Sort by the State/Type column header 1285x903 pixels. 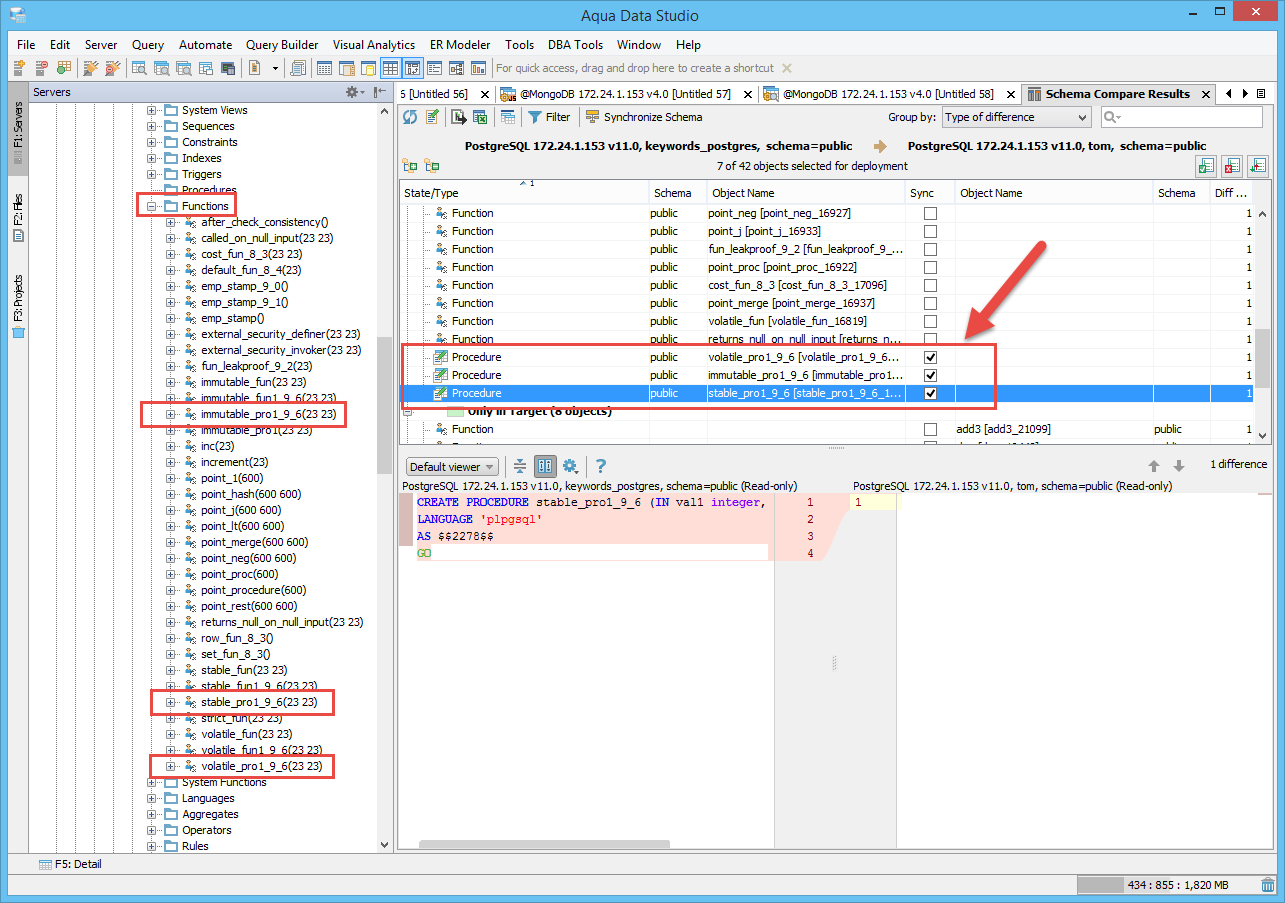click(524, 193)
